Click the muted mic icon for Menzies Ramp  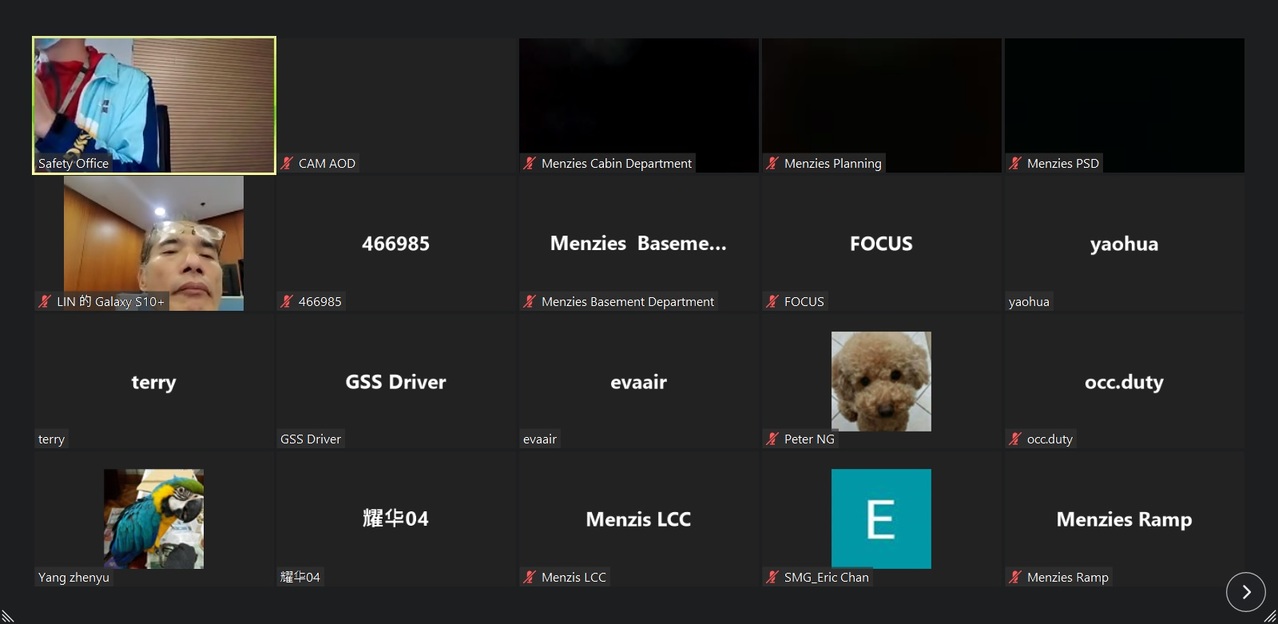pos(1016,577)
